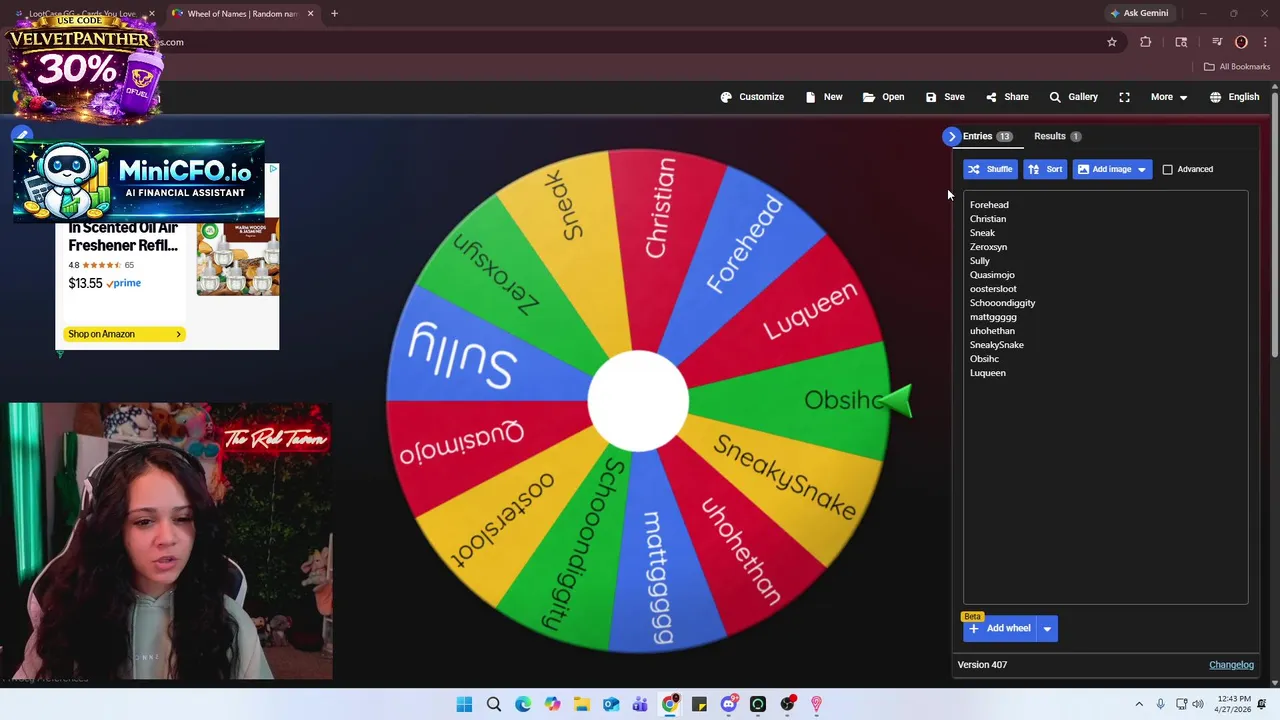Click the Quasimojo entry in list
The height and width of the screenshot is (720, 1280).
click(992, 275)
